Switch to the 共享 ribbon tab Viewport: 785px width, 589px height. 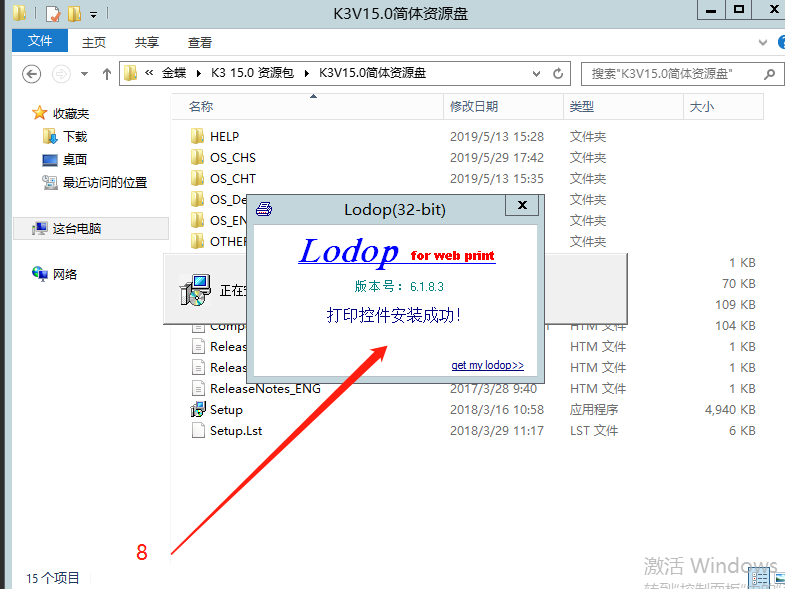[x=147, y=42]
